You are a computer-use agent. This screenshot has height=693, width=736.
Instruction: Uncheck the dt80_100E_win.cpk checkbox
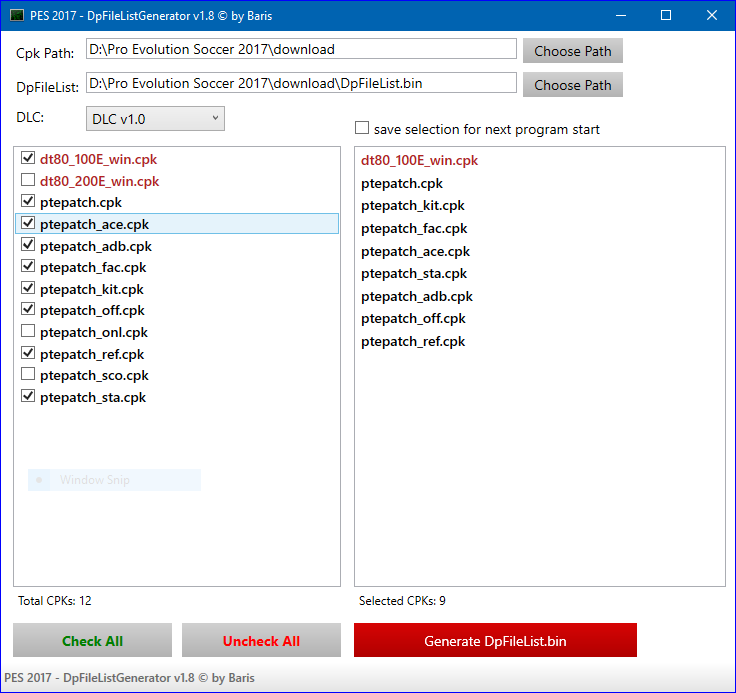[x=28, y=158]
